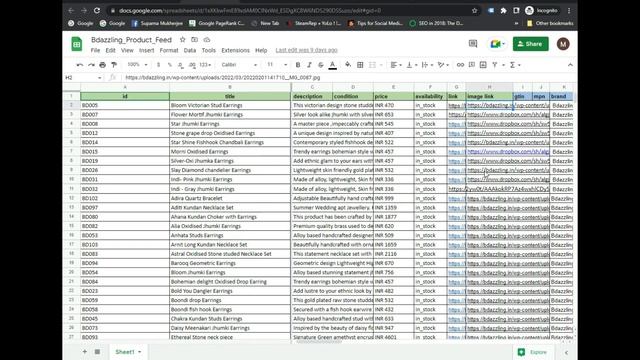Open the zoom level dropdown
The height and width of the screenshot is (360, 640).
[137, 65]
